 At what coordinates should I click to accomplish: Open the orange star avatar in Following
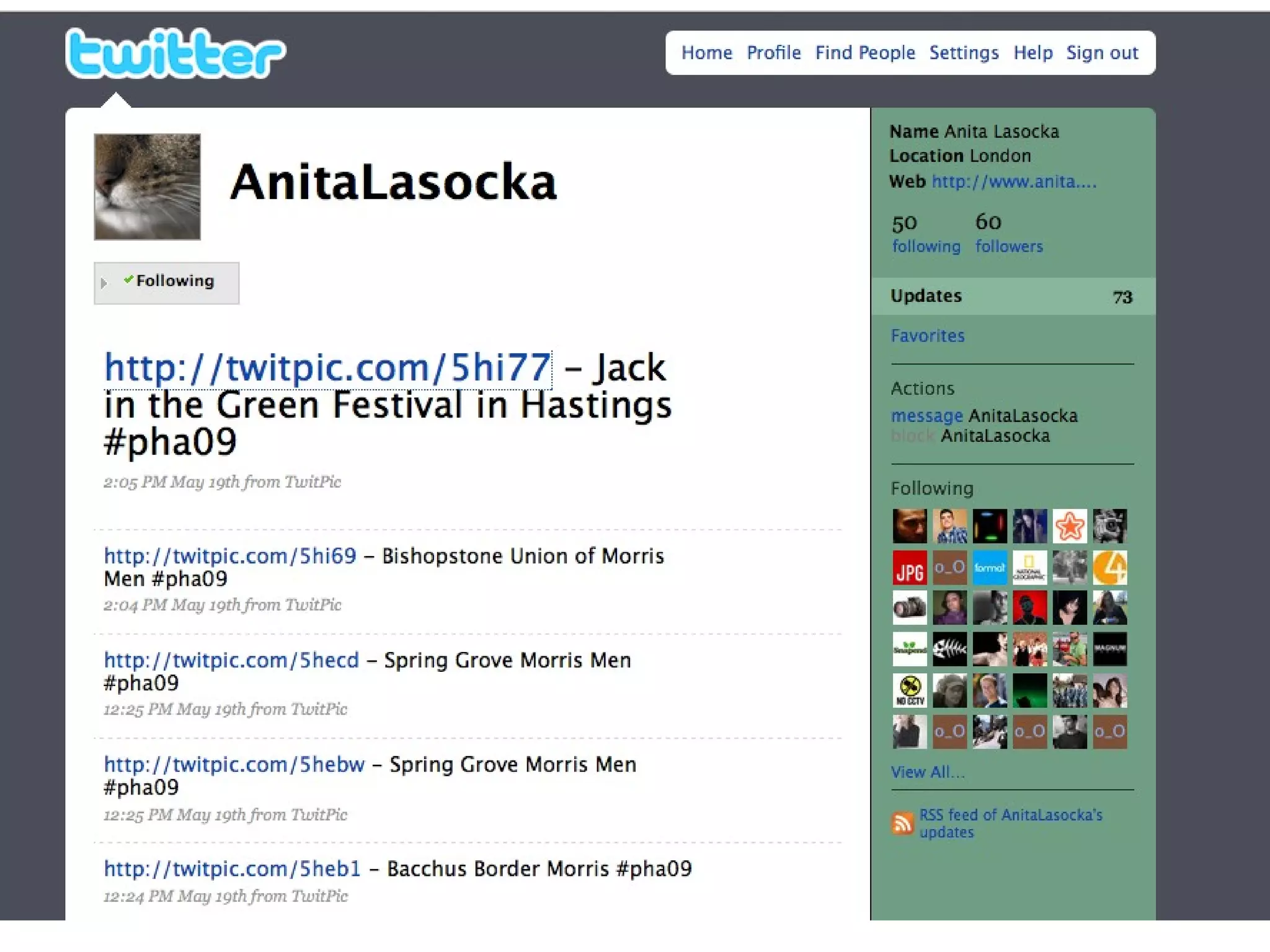click(1070, 526)
